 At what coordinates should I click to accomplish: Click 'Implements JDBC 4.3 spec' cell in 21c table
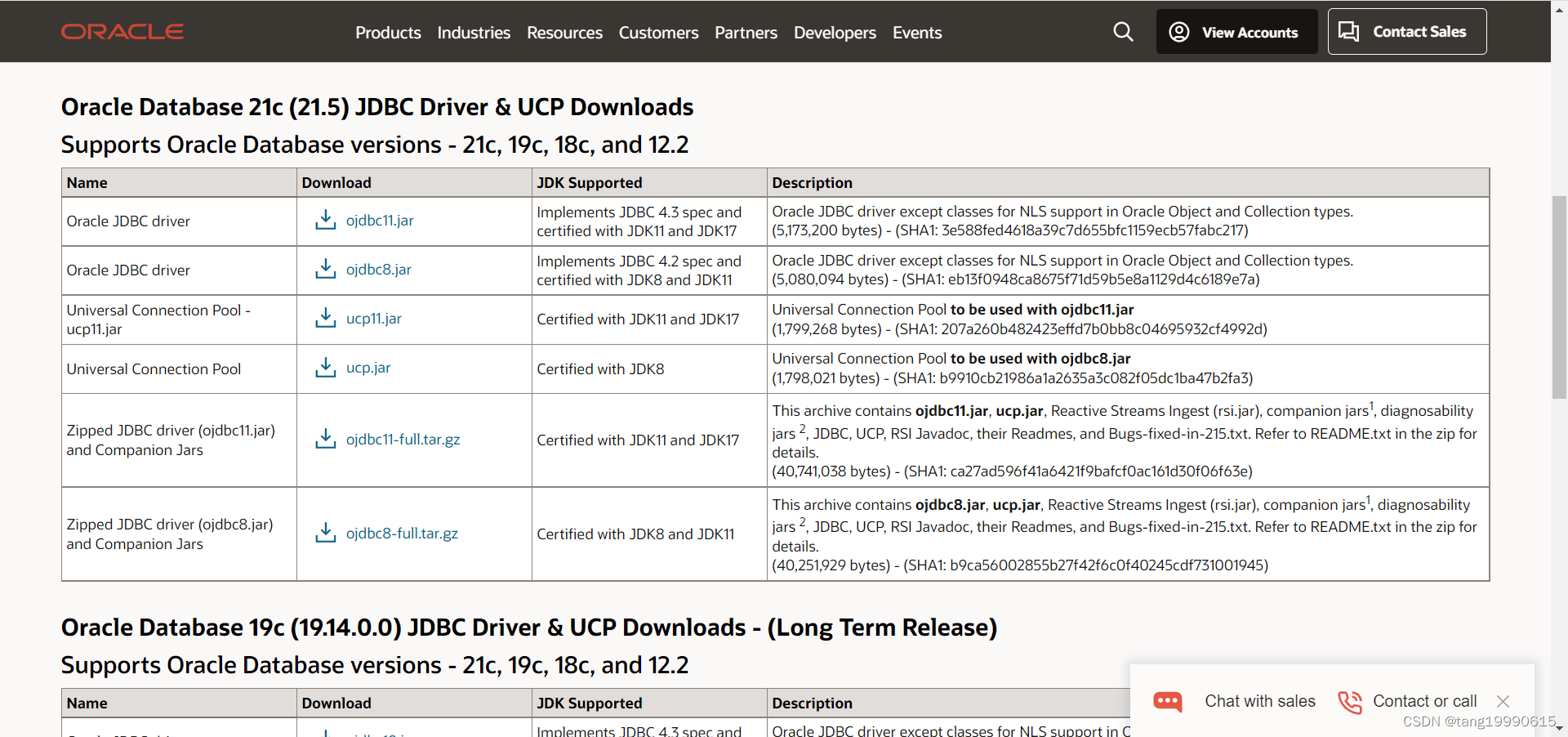click(x=649, y=221)
